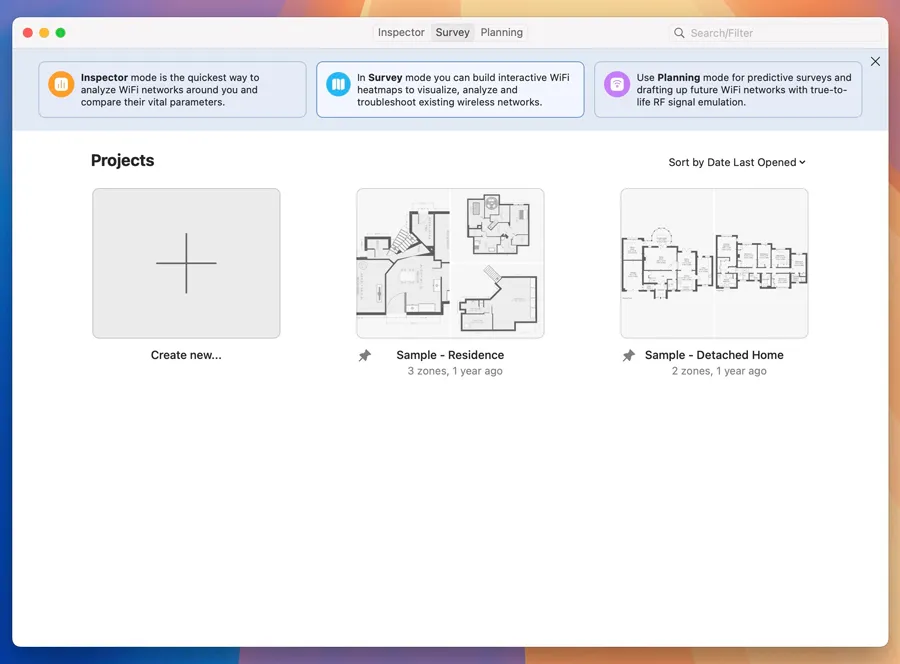This screenshot has width=900, height=664.
Task: Open the Sample - Residence floor plan thumbnail
Action: (450, 263)
